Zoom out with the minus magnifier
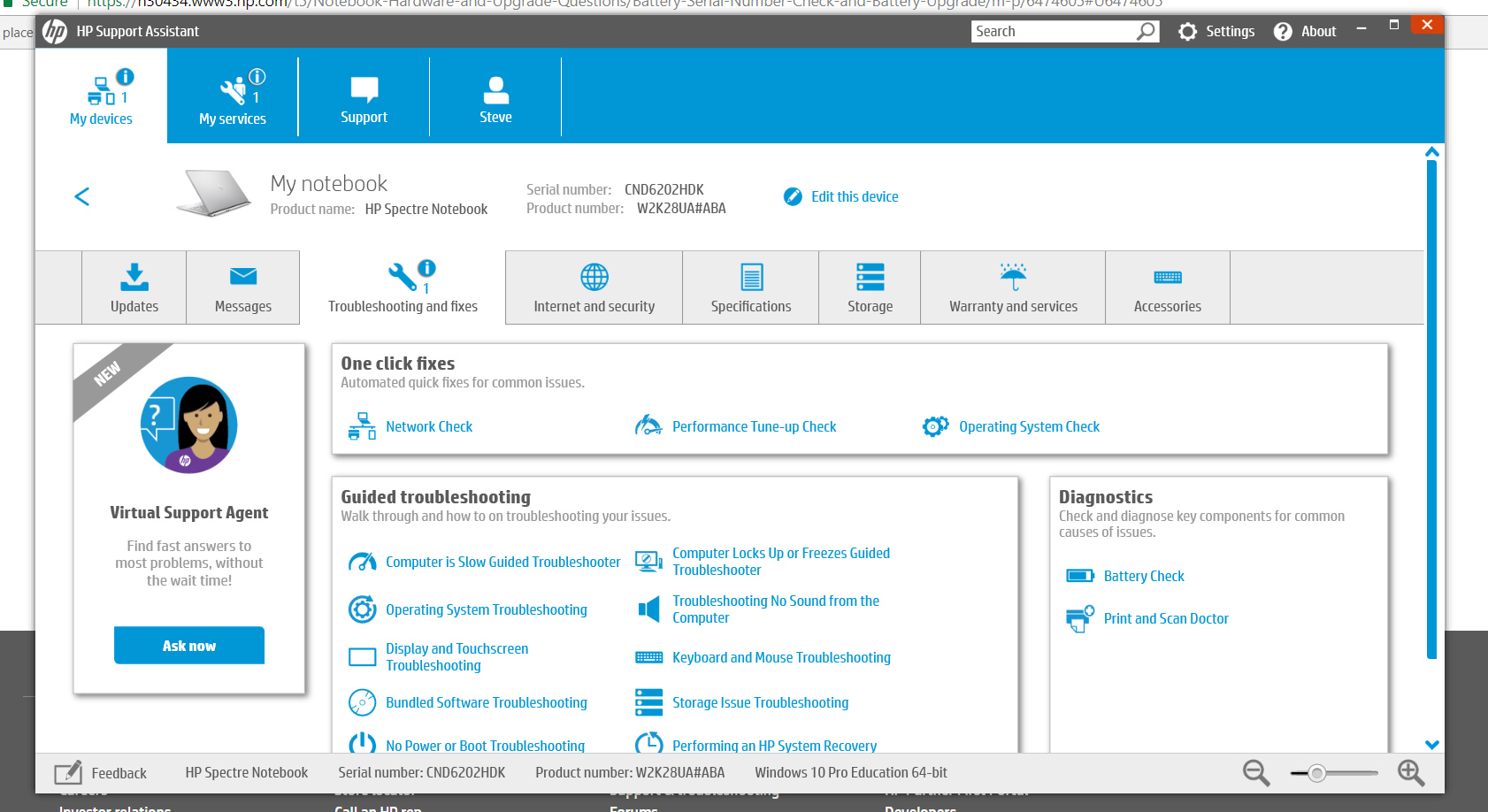1488x812 pixels. (1256, 773)
